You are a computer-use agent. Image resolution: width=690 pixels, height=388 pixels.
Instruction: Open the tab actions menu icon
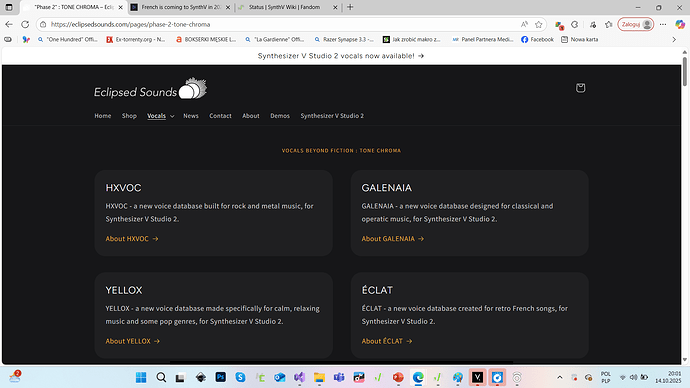[9, 7]
